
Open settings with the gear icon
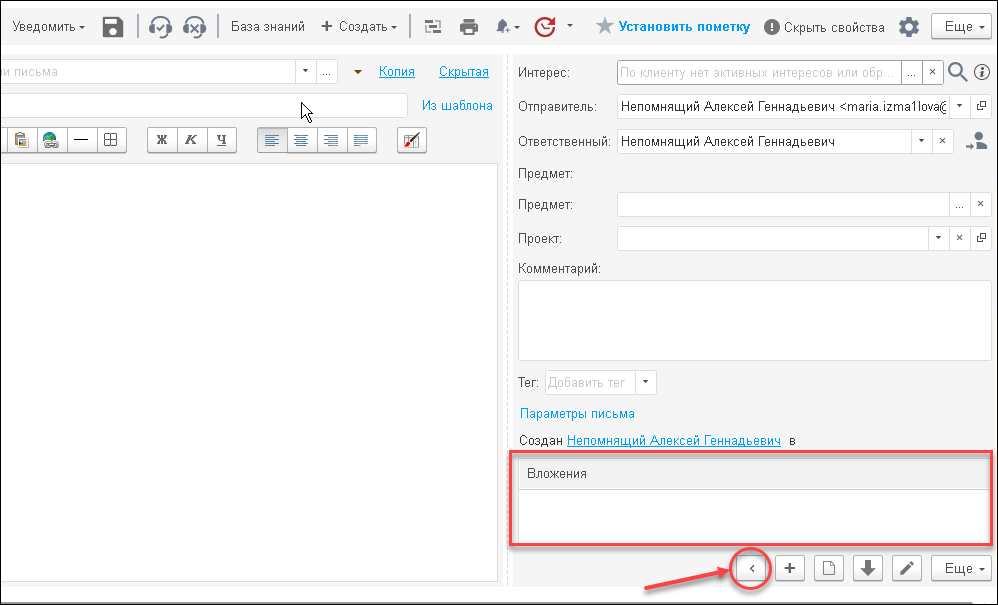tap(908, 27)
